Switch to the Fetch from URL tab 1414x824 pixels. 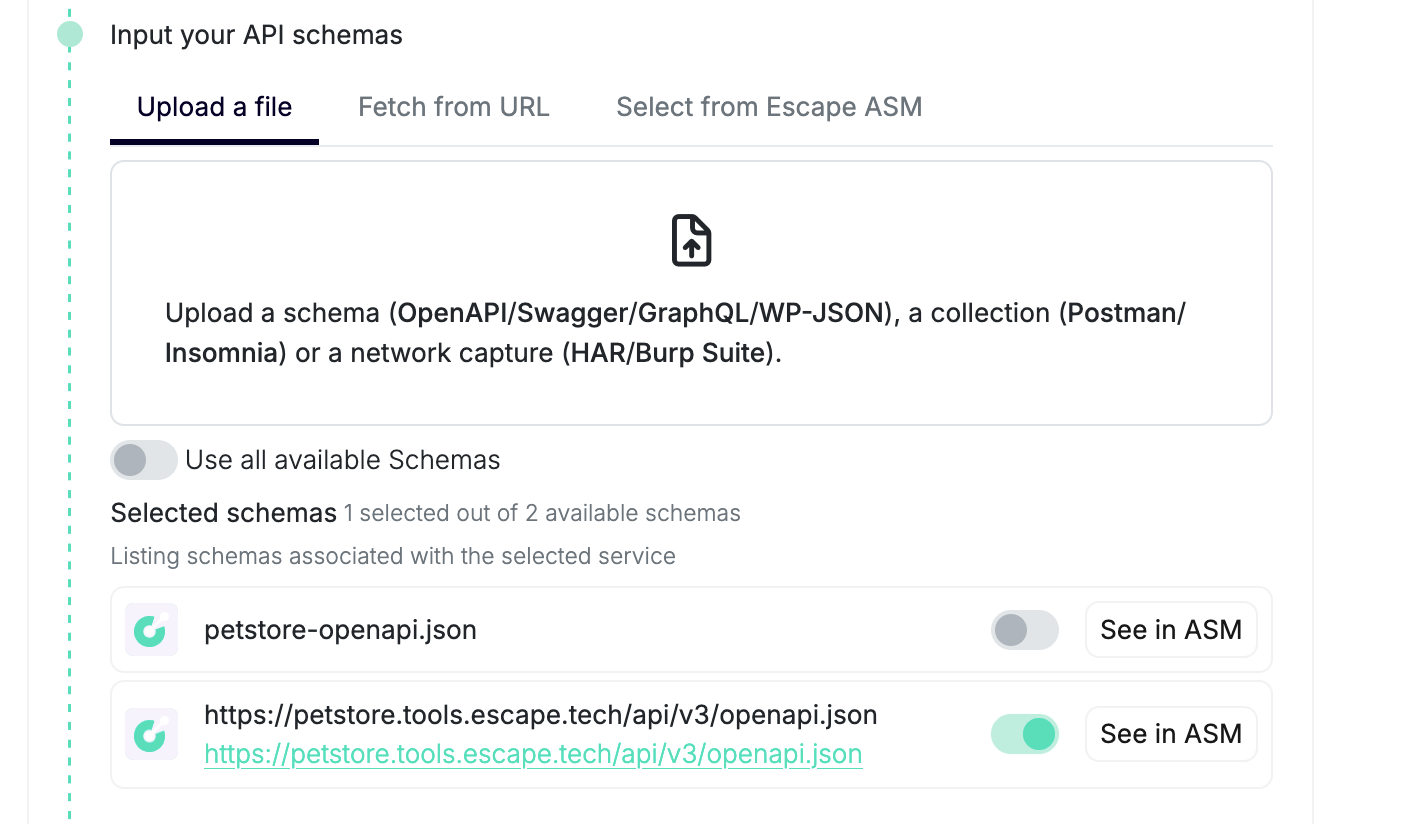[454, 107]
